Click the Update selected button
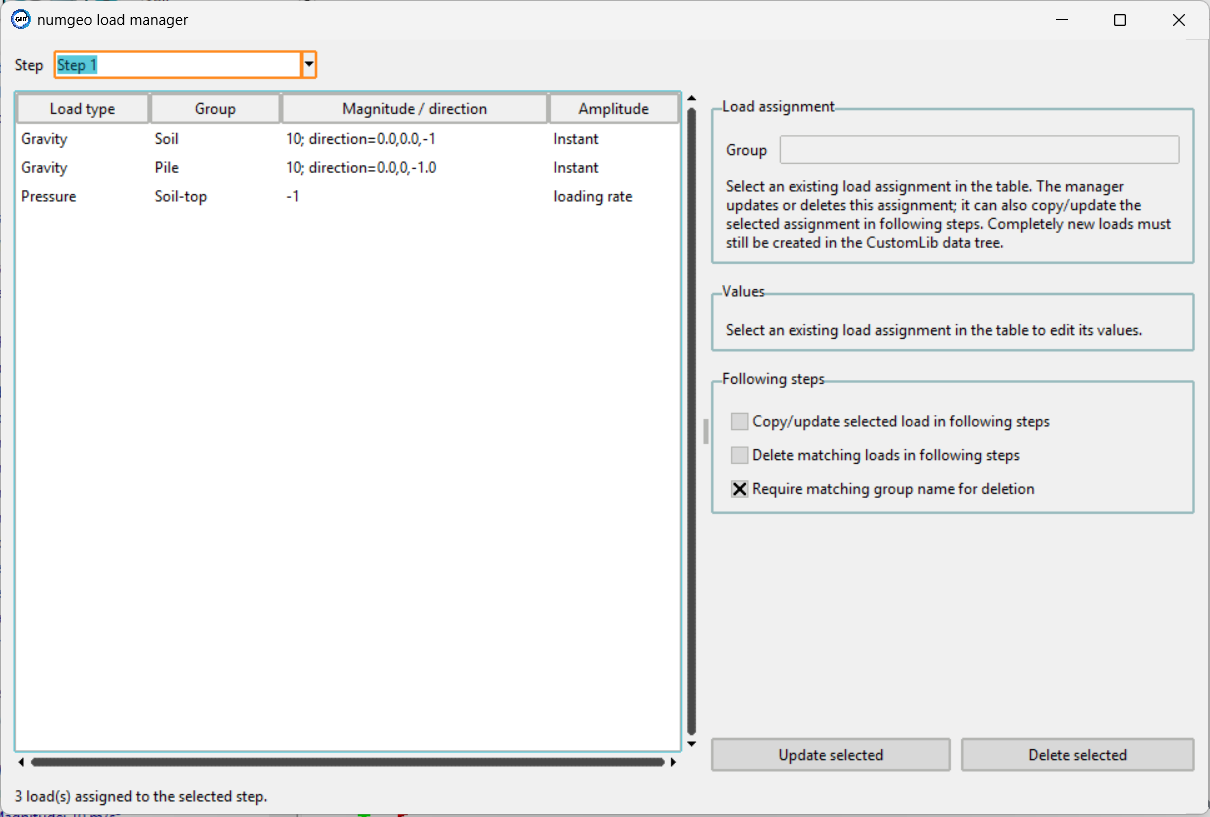The image size is (1210, 817). point(831,755)
